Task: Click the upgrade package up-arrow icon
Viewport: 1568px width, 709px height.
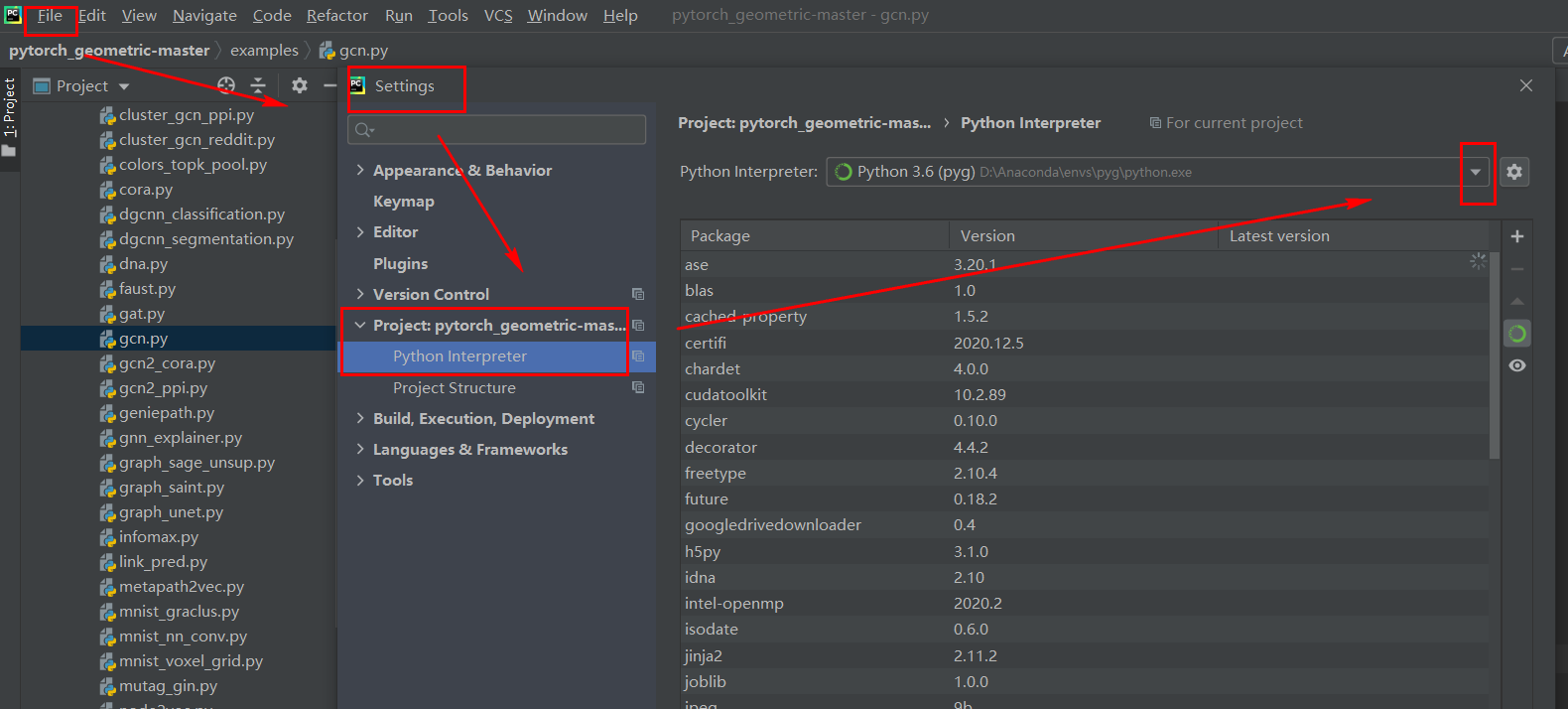Action: point(1517,301)
